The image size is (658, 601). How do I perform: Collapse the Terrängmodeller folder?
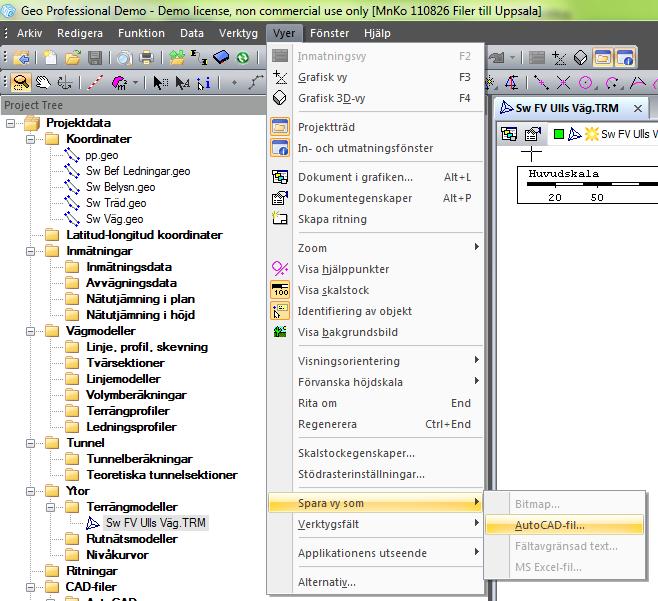[51, 507]
